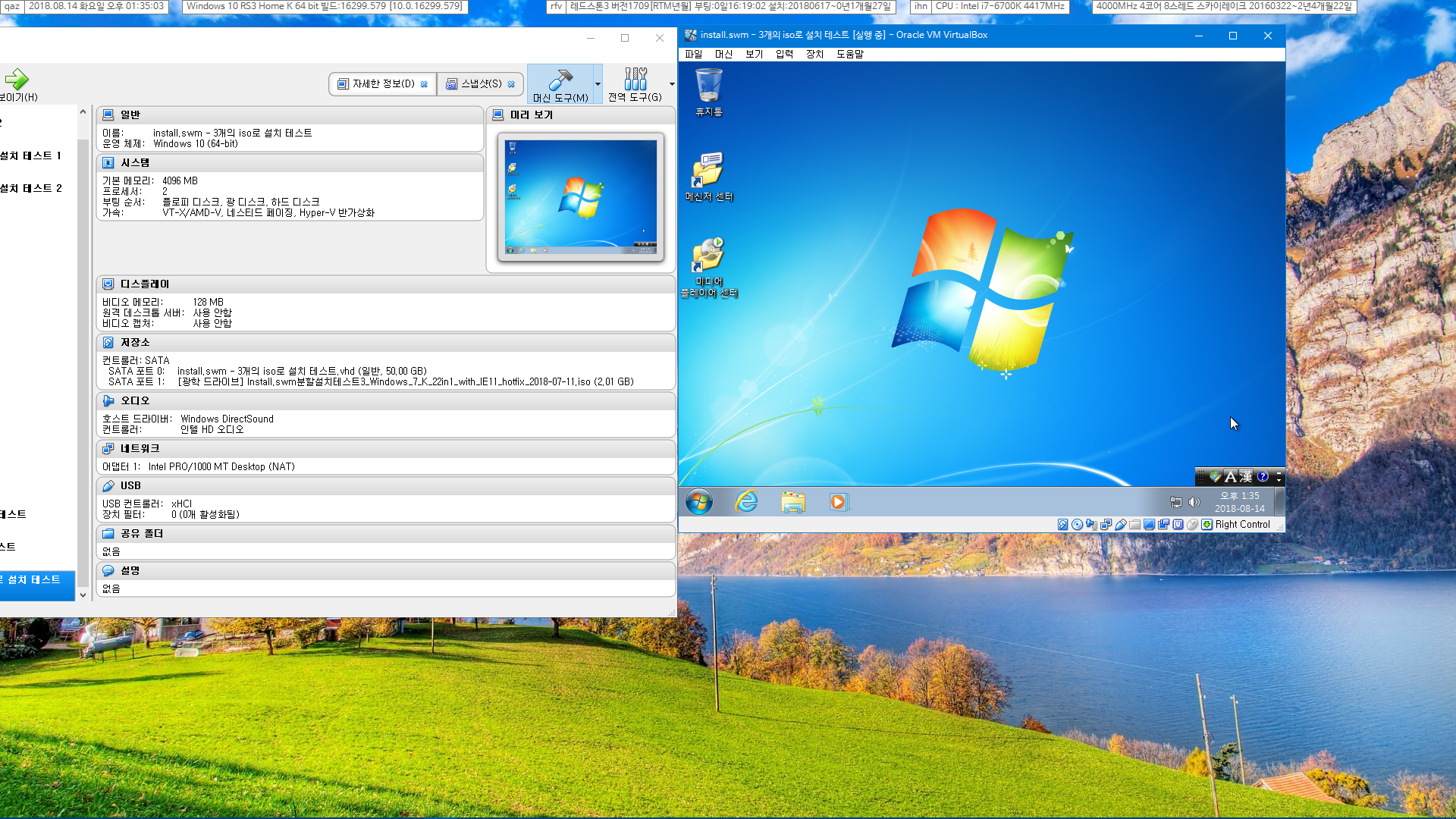Click the '어댑터 1: Intel PRO/1000 MT Desktop' text
Image resolution: width=1456 pixels, height=819 pixels.
(199, 466)
